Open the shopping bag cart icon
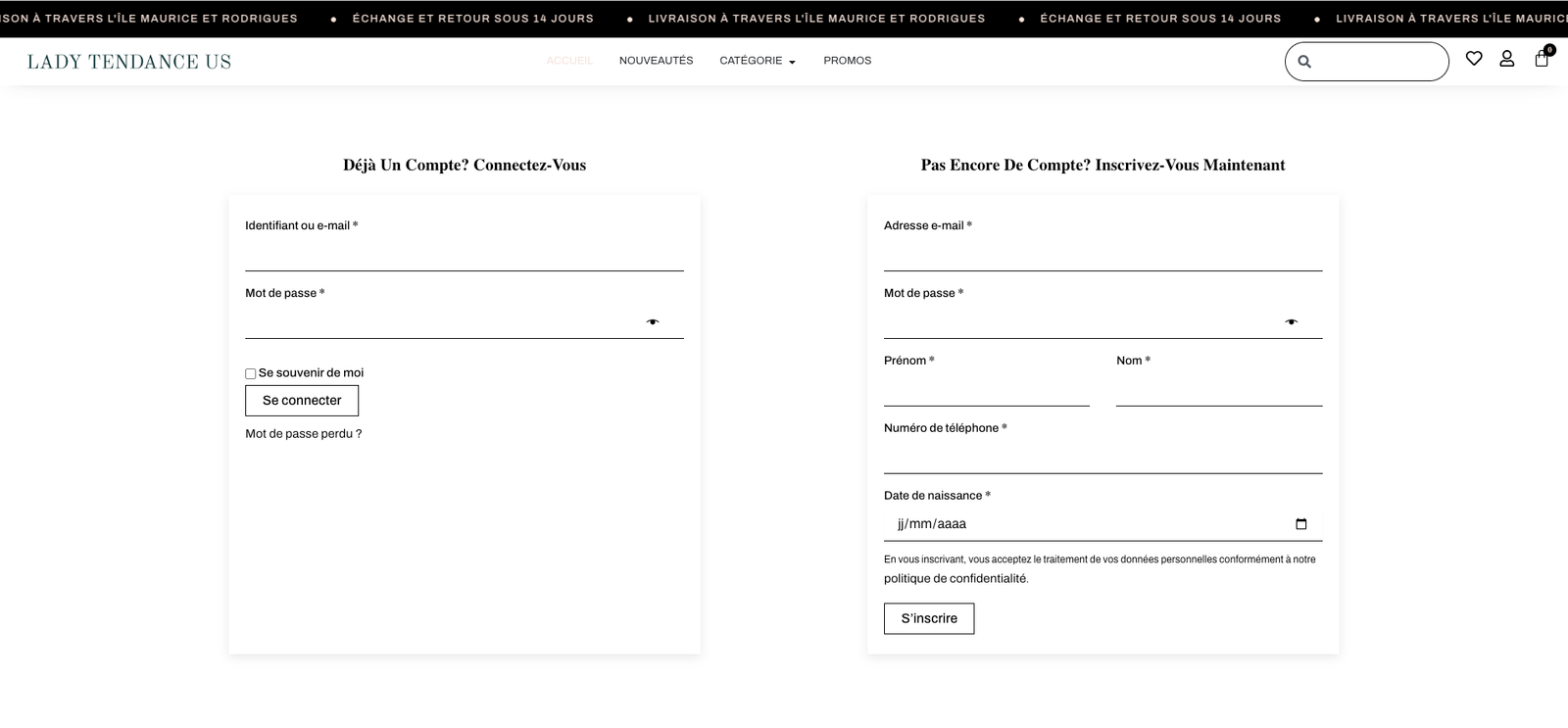This screenshot has height=728, width=1568. [x=1542, y=59]
